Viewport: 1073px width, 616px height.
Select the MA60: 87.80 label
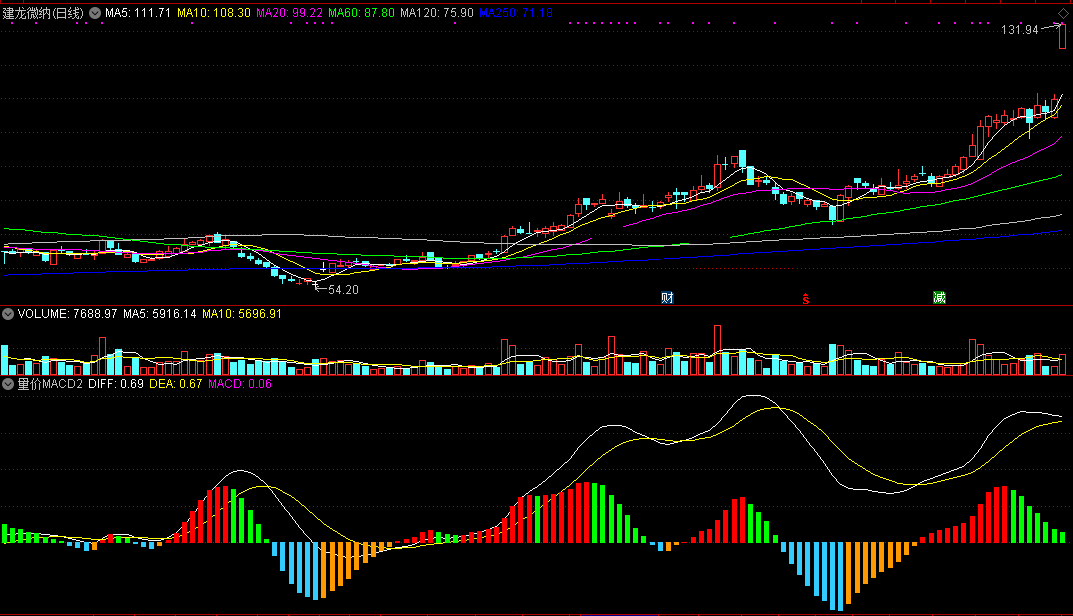(x=361, y=13)
